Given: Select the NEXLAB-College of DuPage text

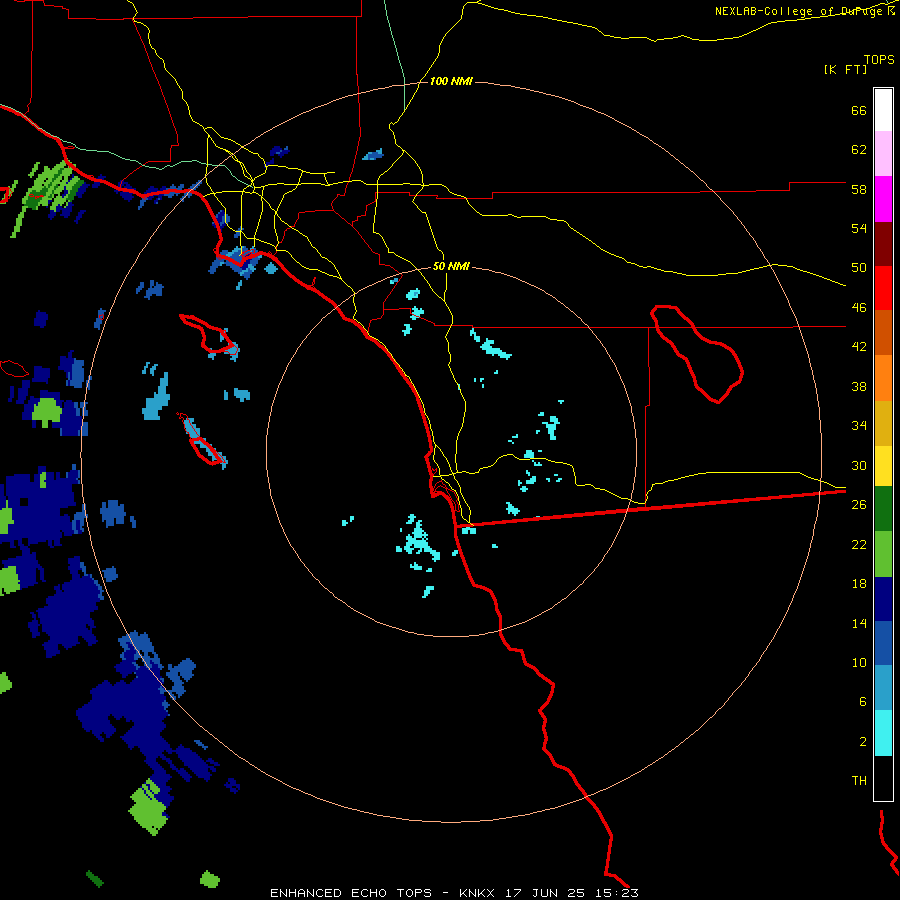Looking at the screenshot, I should click(800, 11).
